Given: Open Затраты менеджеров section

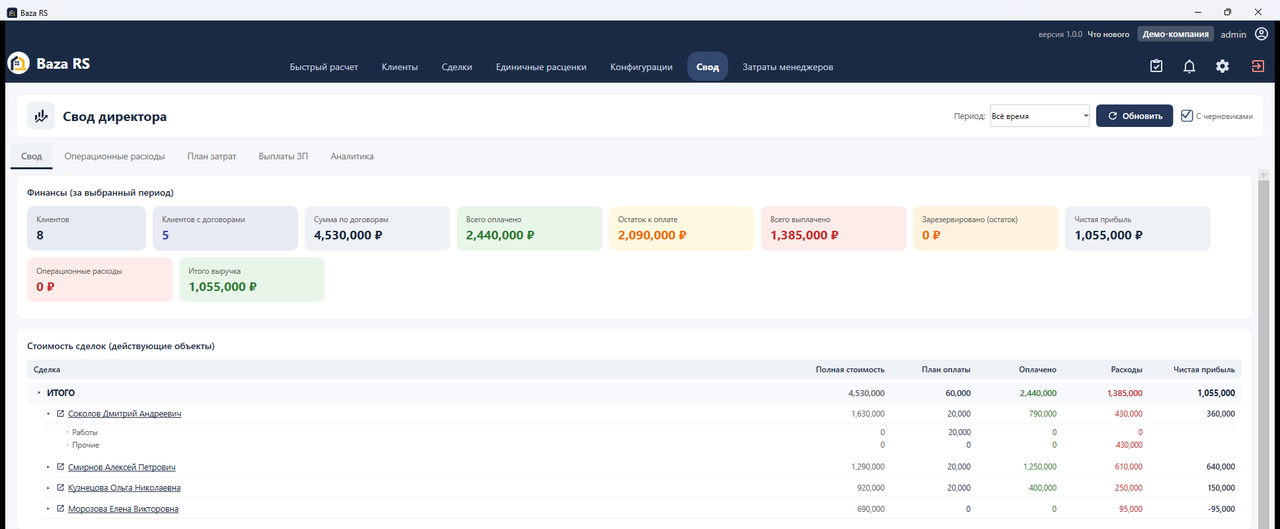Looking at the screenshot, I should click(x=788, y=67).
